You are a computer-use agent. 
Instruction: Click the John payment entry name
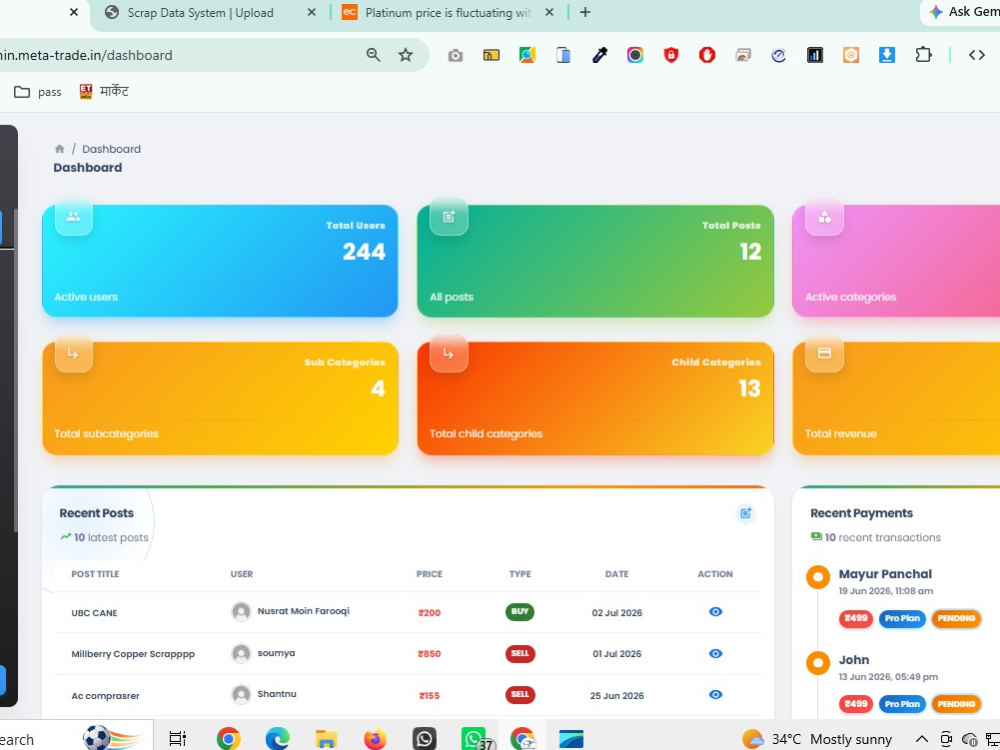(x=853, y=660)
